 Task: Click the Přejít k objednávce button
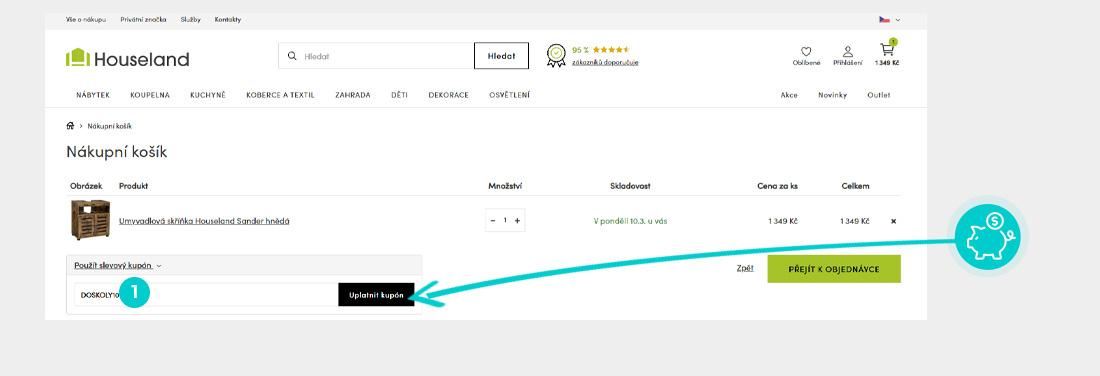click(834, 269)
